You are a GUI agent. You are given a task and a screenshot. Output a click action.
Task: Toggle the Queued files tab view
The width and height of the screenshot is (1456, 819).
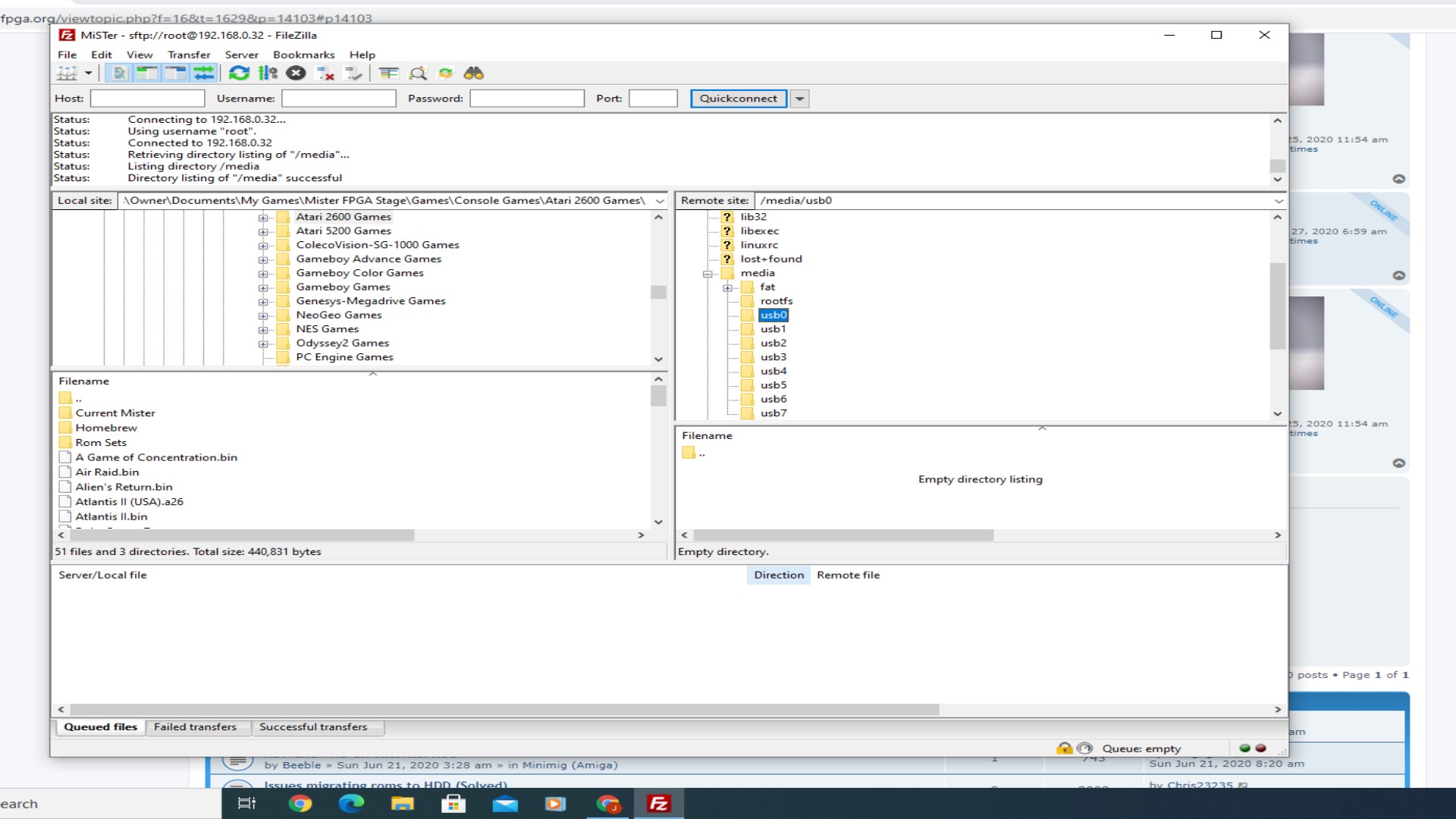[99, 726]
